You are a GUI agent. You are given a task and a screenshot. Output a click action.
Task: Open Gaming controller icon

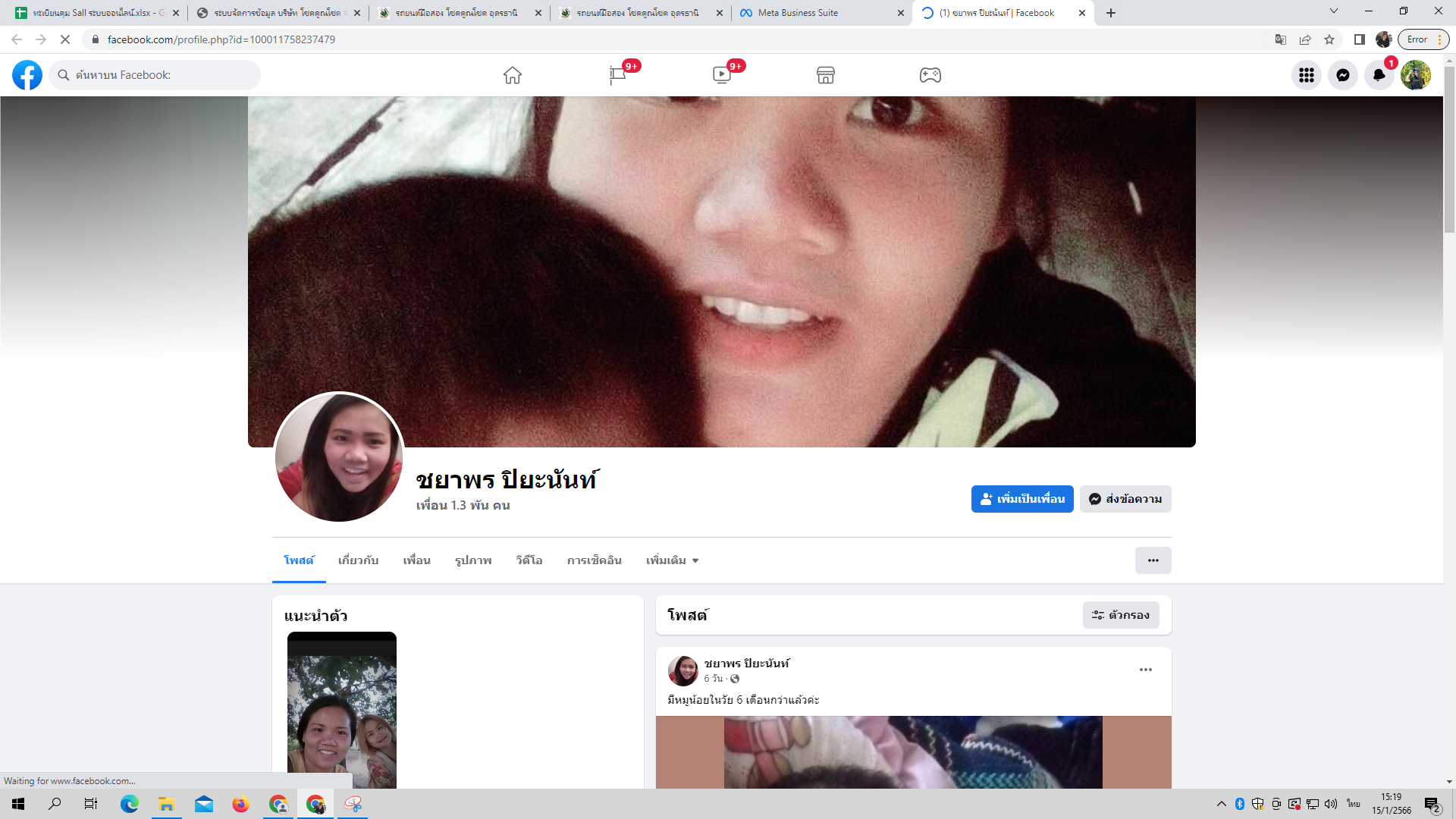[930, 75]
